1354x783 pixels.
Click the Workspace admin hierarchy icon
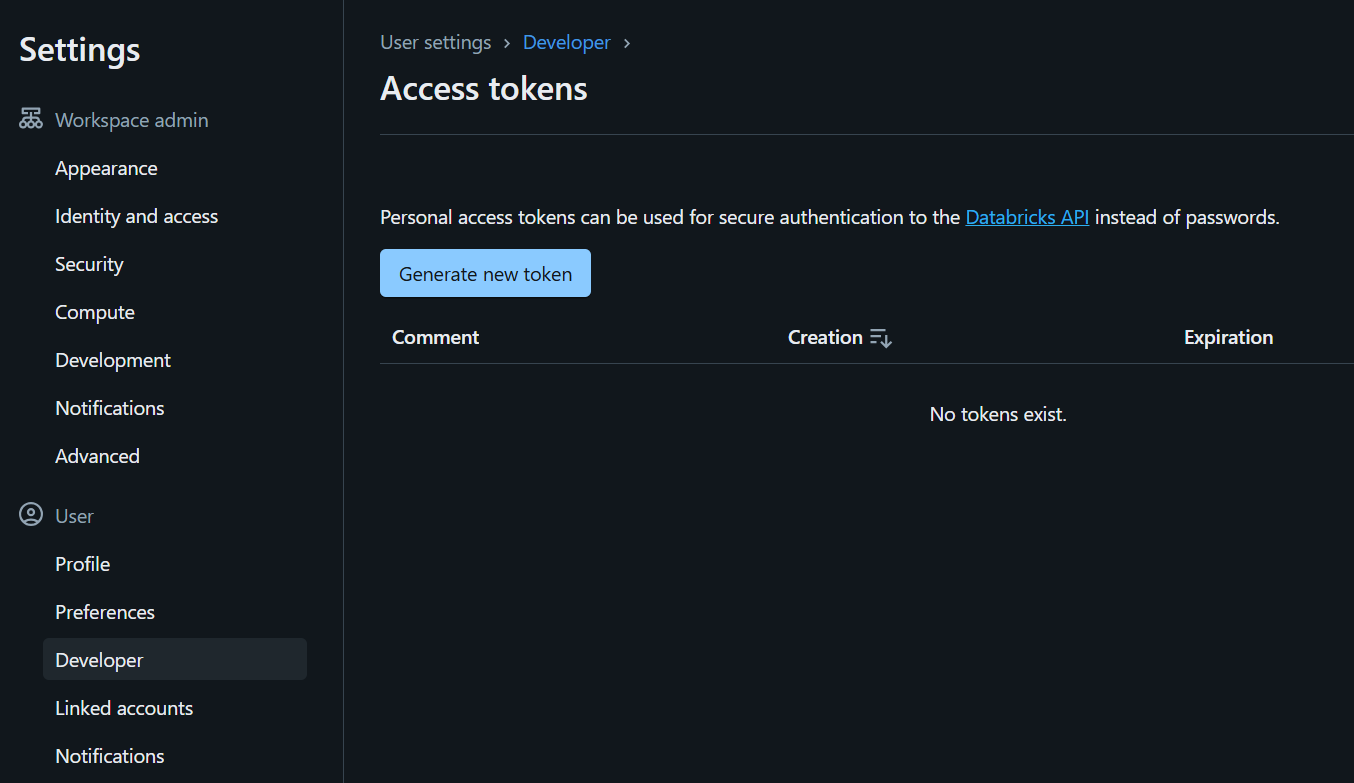[31, 120]
